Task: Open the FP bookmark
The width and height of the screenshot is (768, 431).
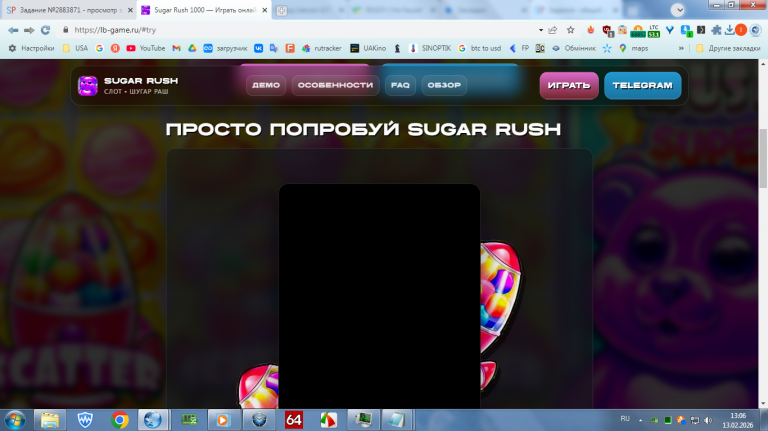Action: (520, 48)
